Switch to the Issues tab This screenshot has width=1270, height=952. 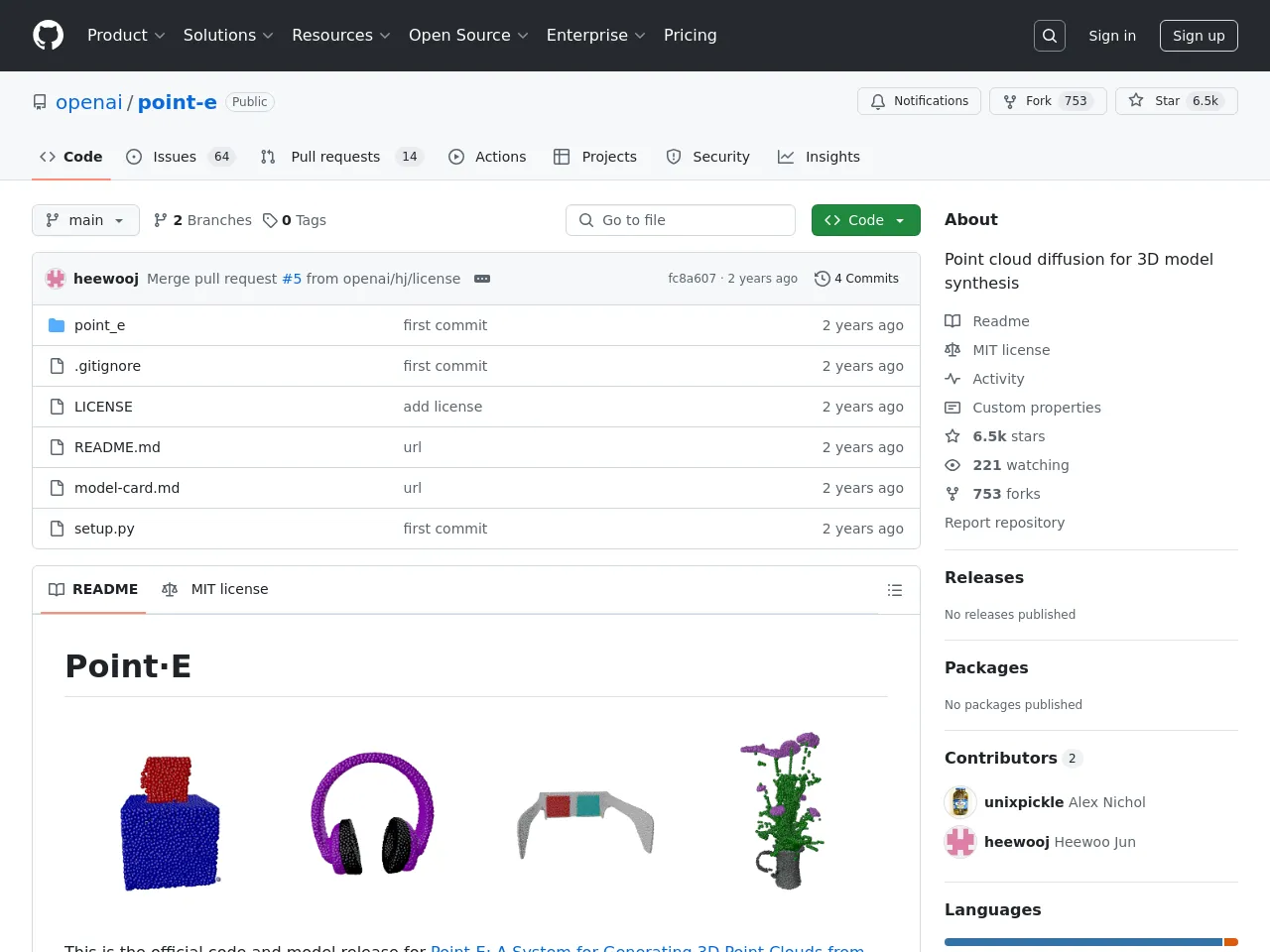[175, 157]
